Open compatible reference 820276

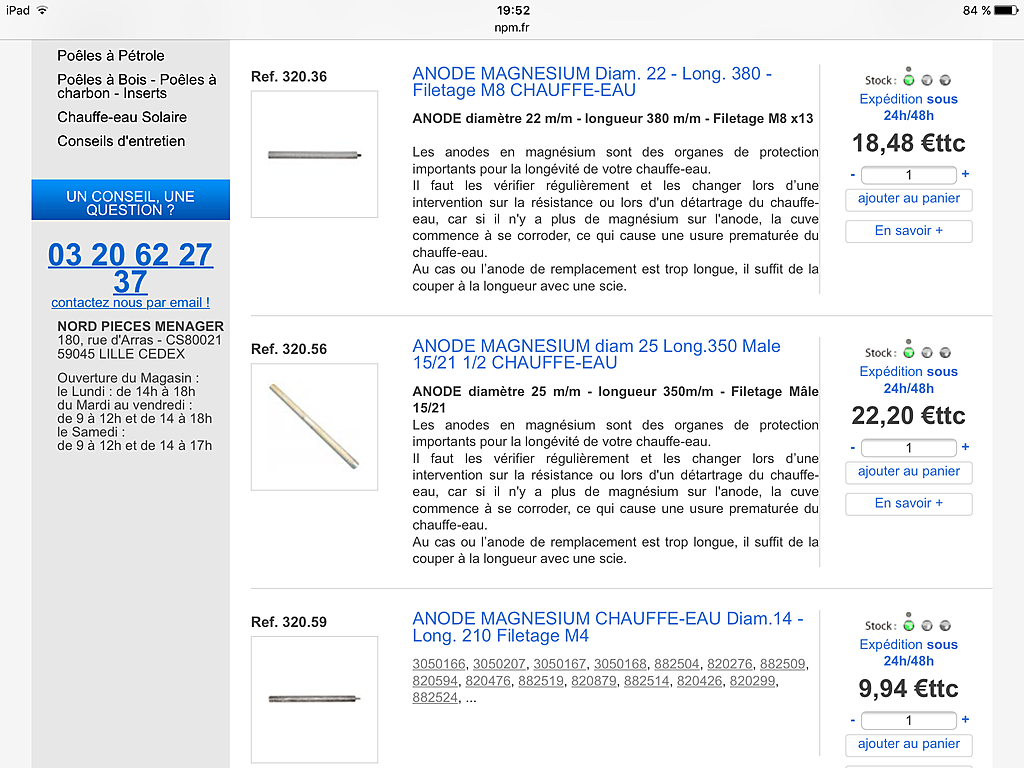(729, 664)
